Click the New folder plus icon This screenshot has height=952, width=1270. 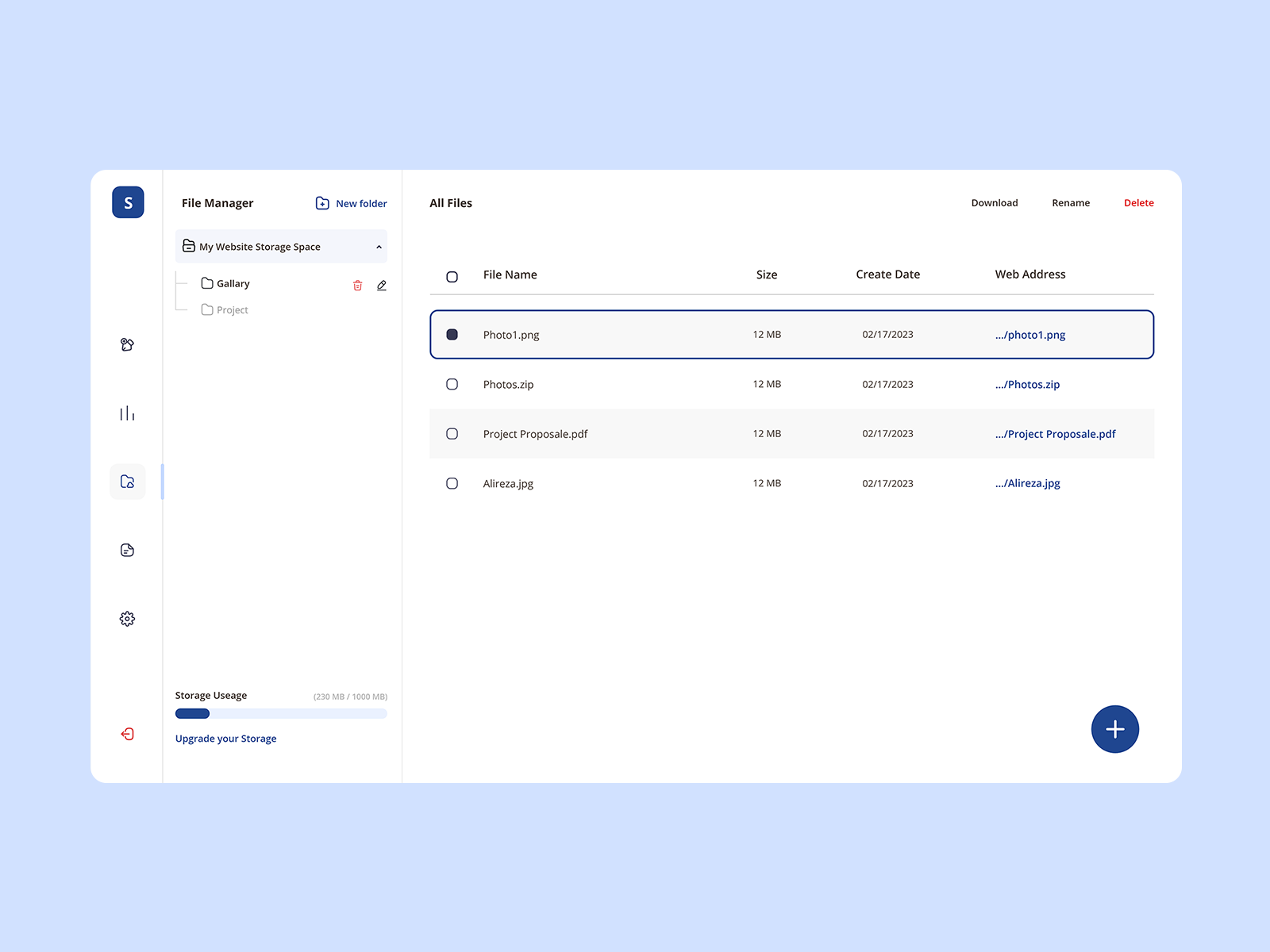pyautogui.click(x=322, y=203)
